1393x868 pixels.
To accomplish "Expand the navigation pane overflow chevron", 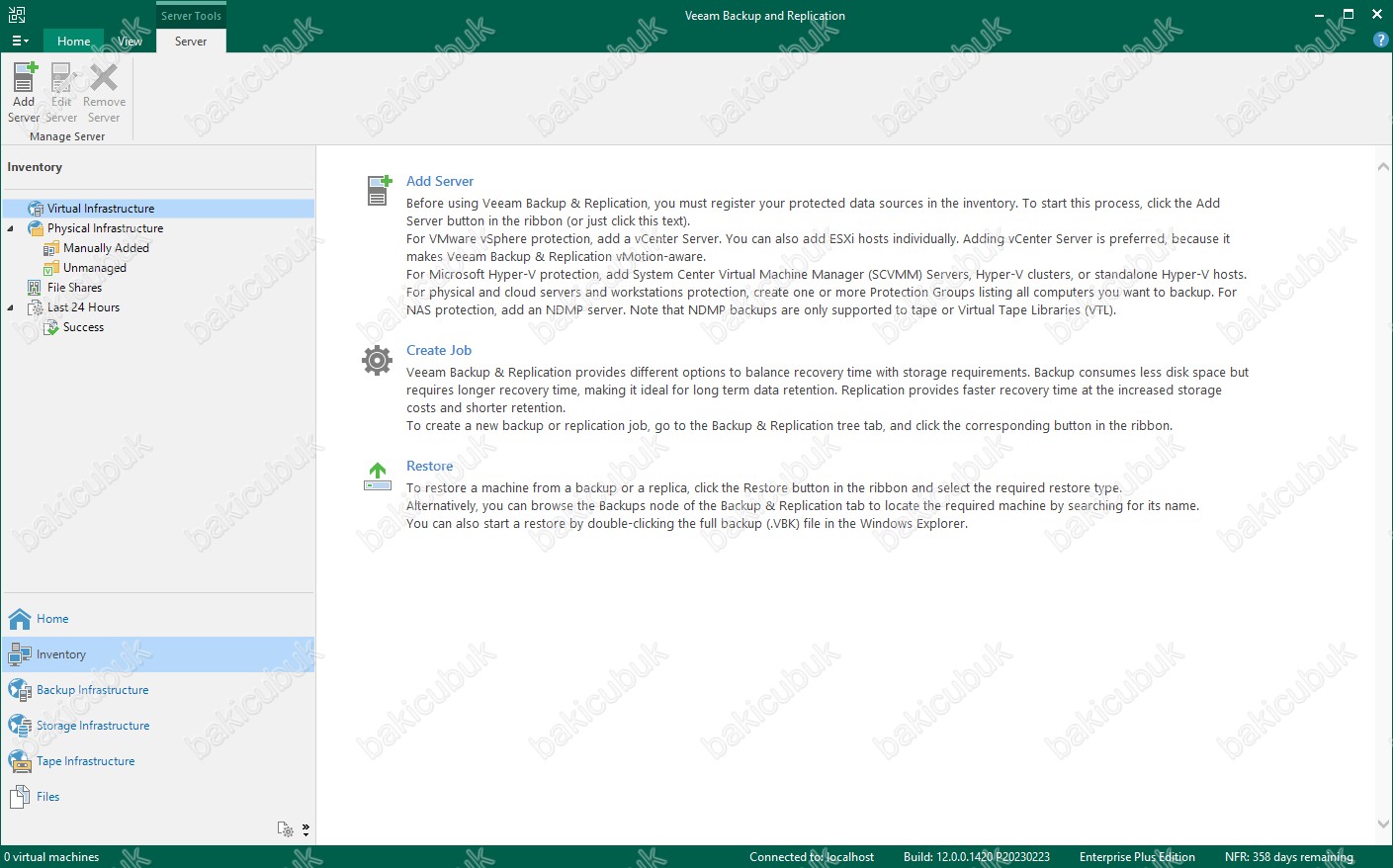I will 305,829.
